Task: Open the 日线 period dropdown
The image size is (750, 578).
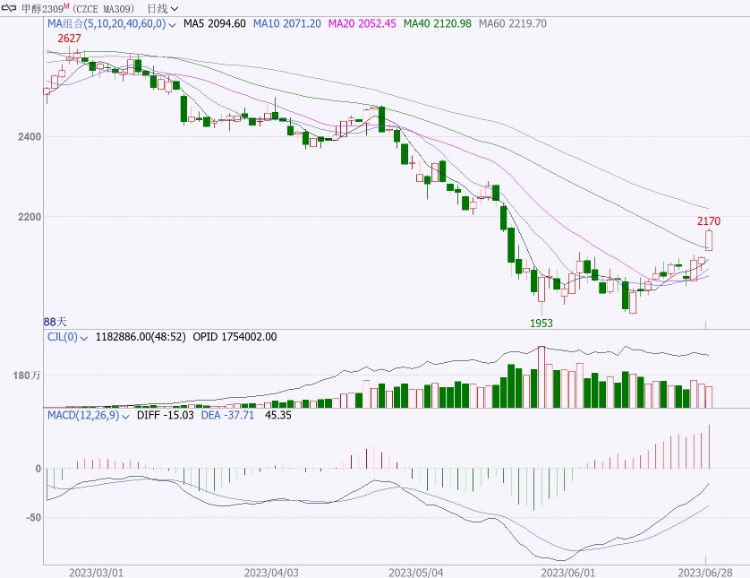Action: [163, 9]
